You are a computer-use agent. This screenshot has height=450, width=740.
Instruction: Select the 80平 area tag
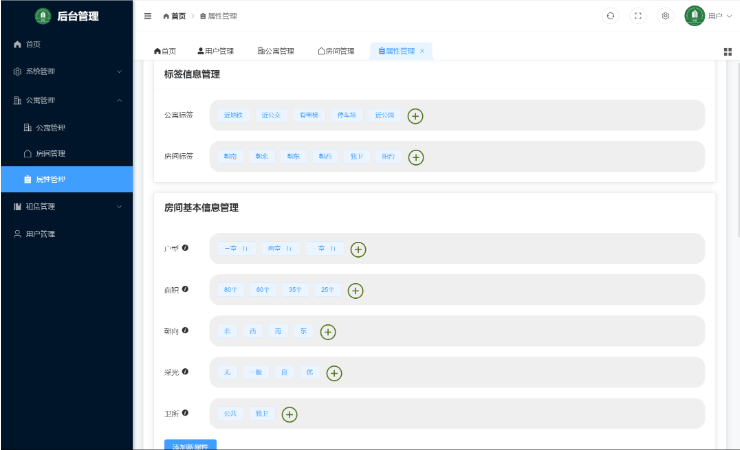tap(231, 290)
